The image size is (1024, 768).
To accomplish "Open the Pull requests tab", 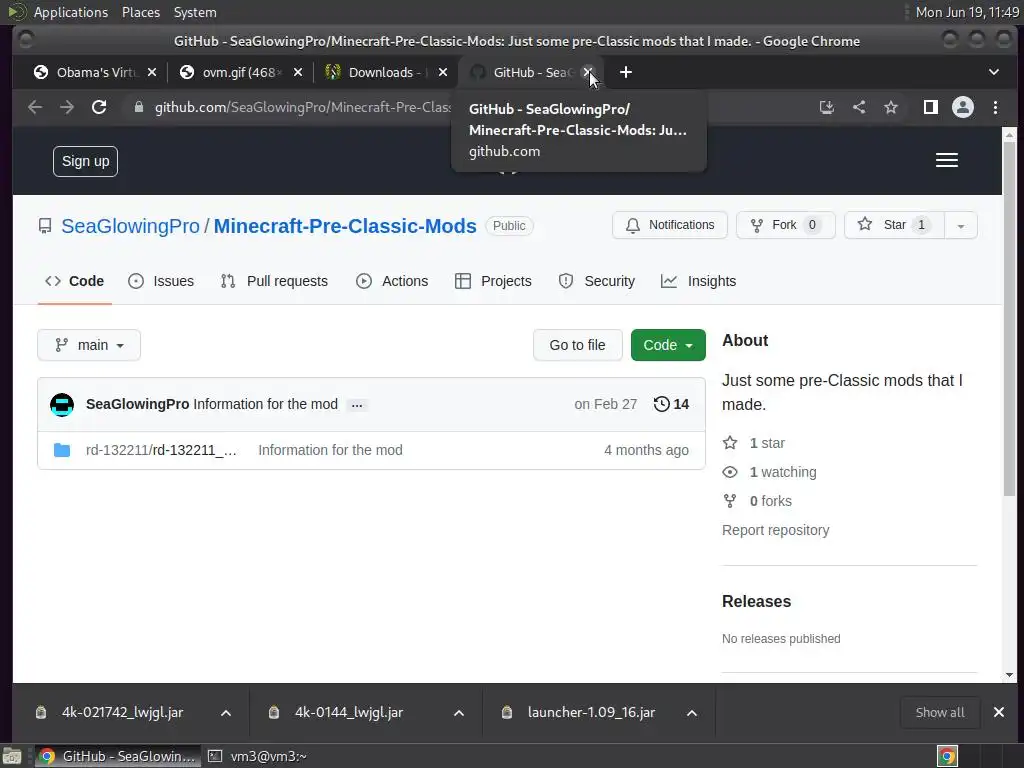I will click(274, 281).
